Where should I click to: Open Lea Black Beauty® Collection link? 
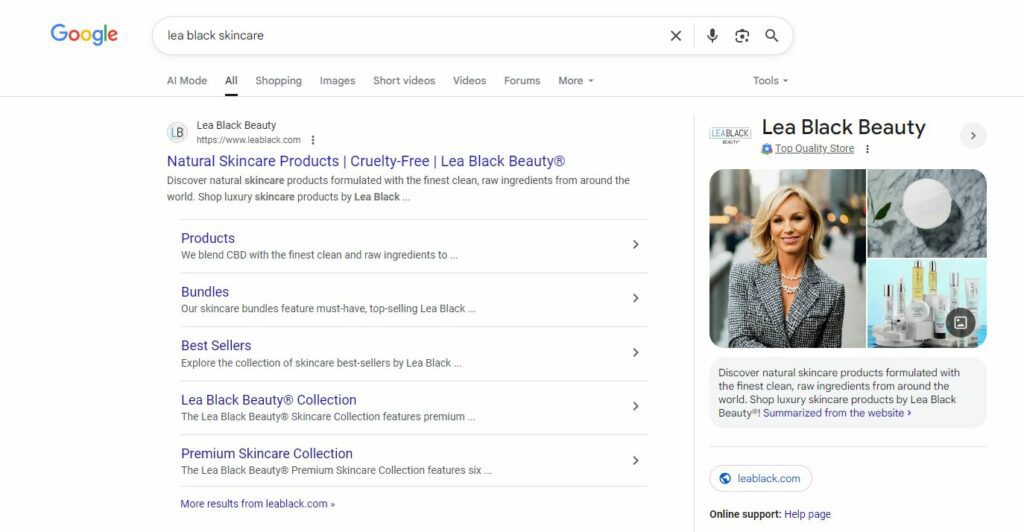pyautogui.click(x=268, y=399)
